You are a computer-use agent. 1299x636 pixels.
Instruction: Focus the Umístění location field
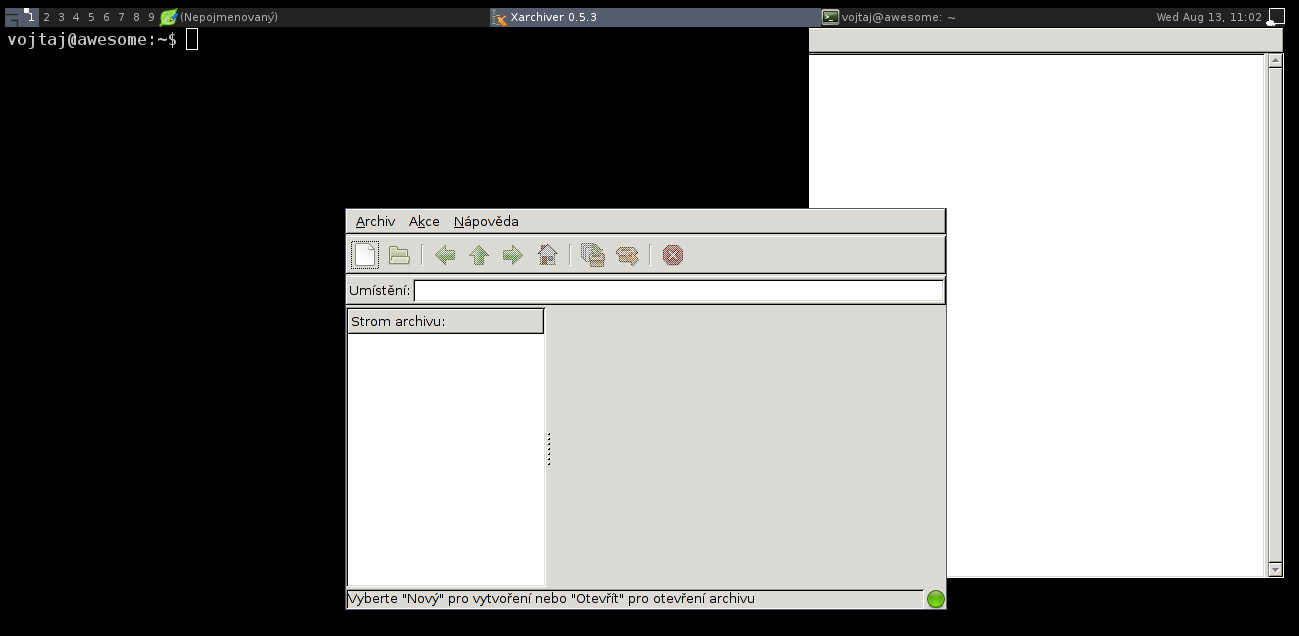678,291
